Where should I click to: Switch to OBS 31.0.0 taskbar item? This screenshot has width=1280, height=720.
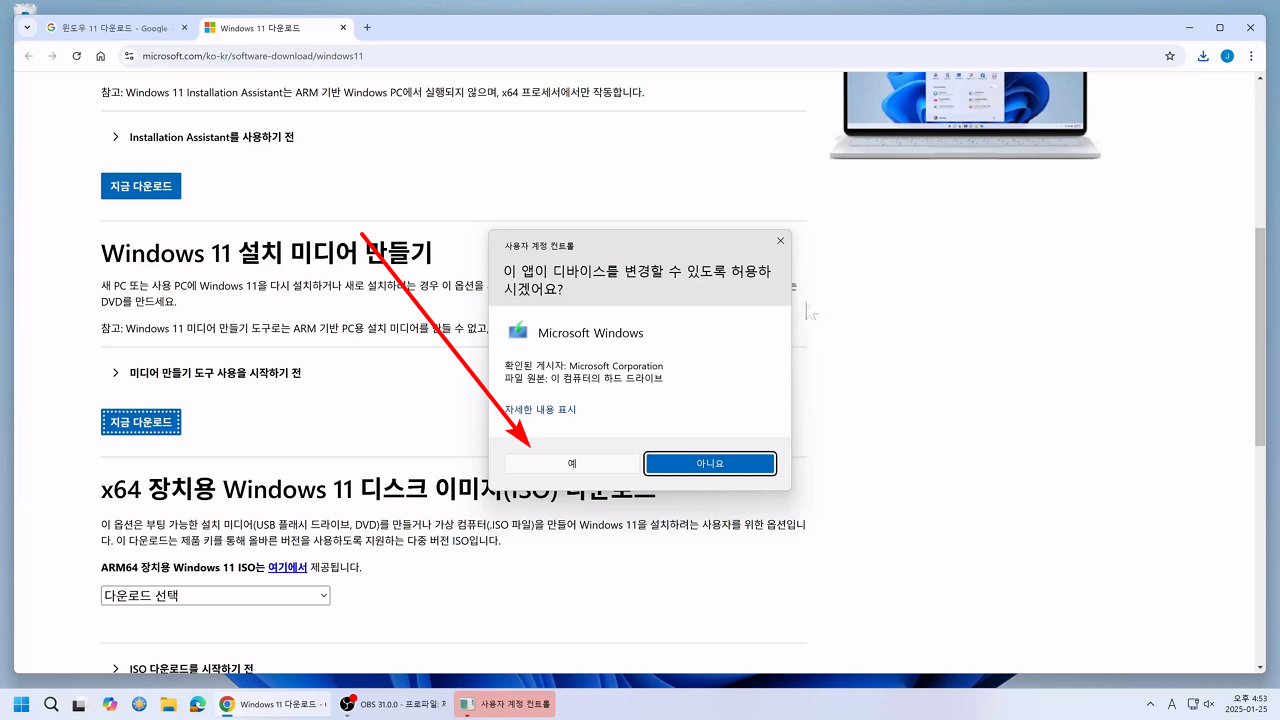coord(393,704)
